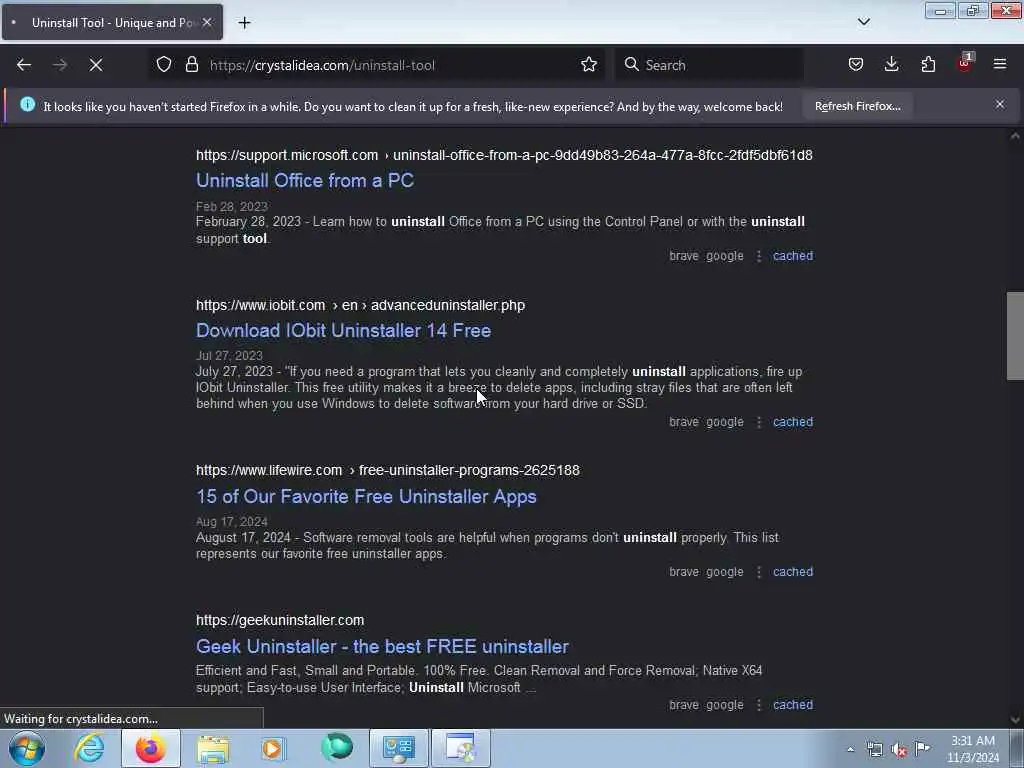The image size is (1024, 768).
Task: Click the page vertical scrollbar thumb
Action: coord(1015,336)
